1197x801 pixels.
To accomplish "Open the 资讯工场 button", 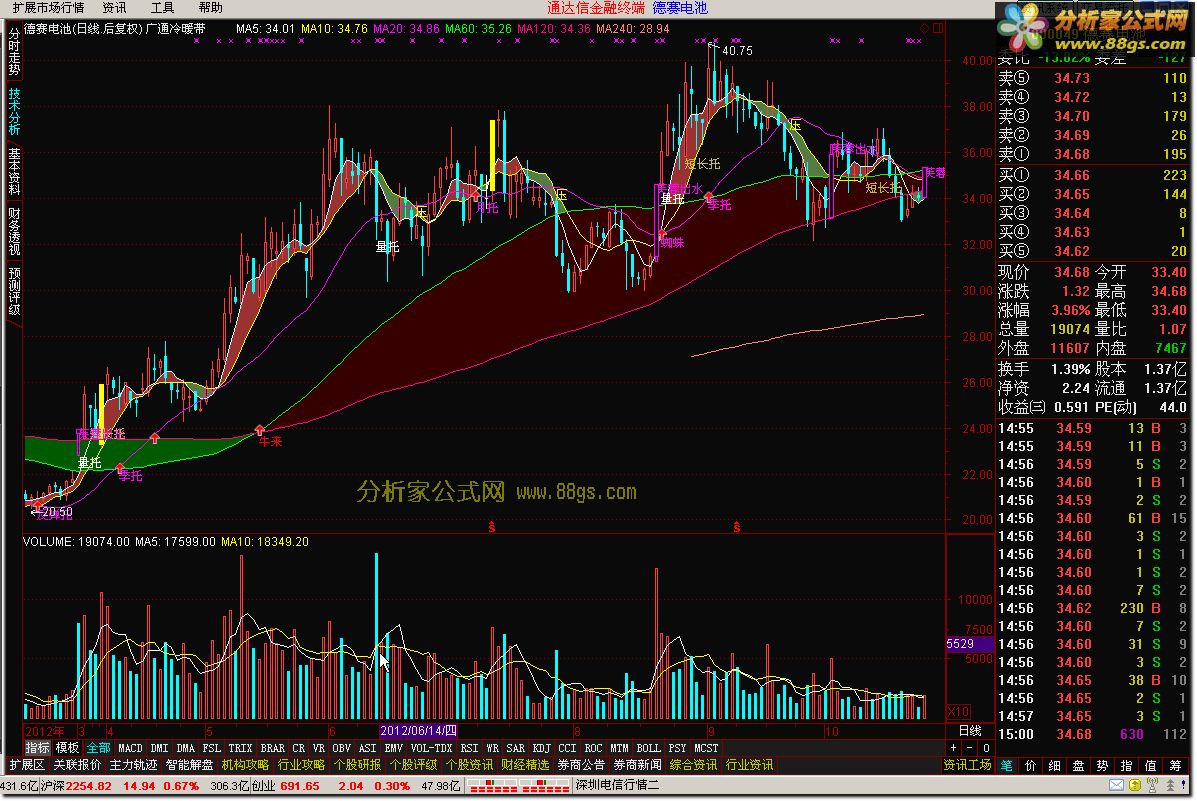I will [967, 765].
